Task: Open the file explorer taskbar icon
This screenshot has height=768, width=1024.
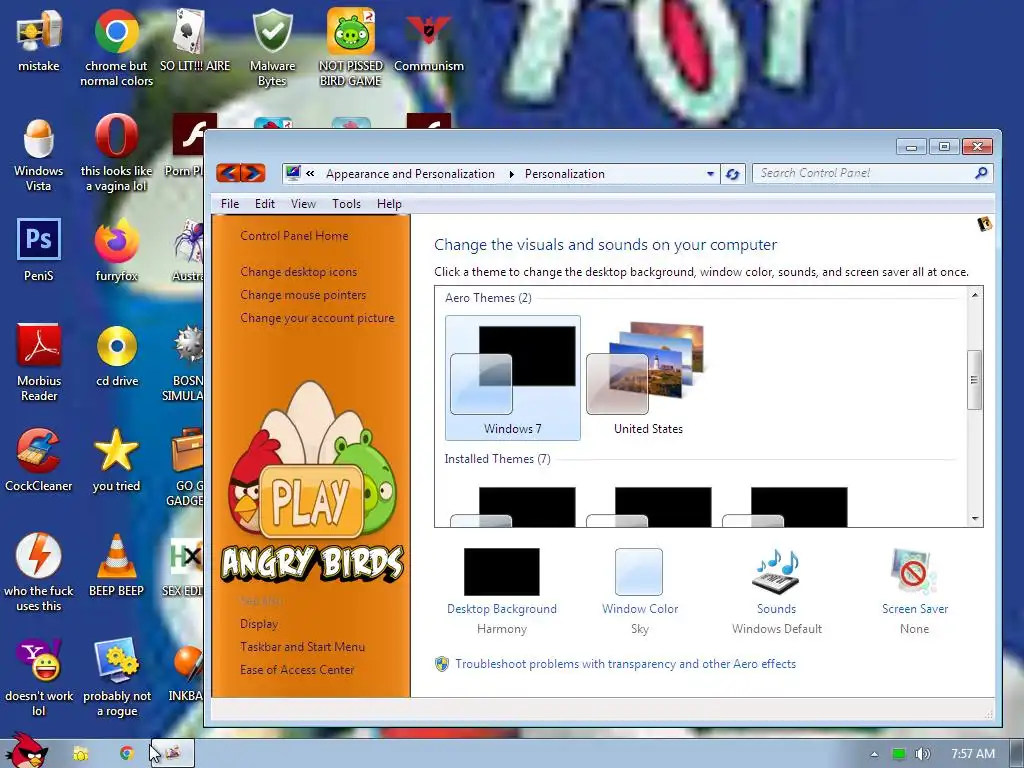Action: 81,753
